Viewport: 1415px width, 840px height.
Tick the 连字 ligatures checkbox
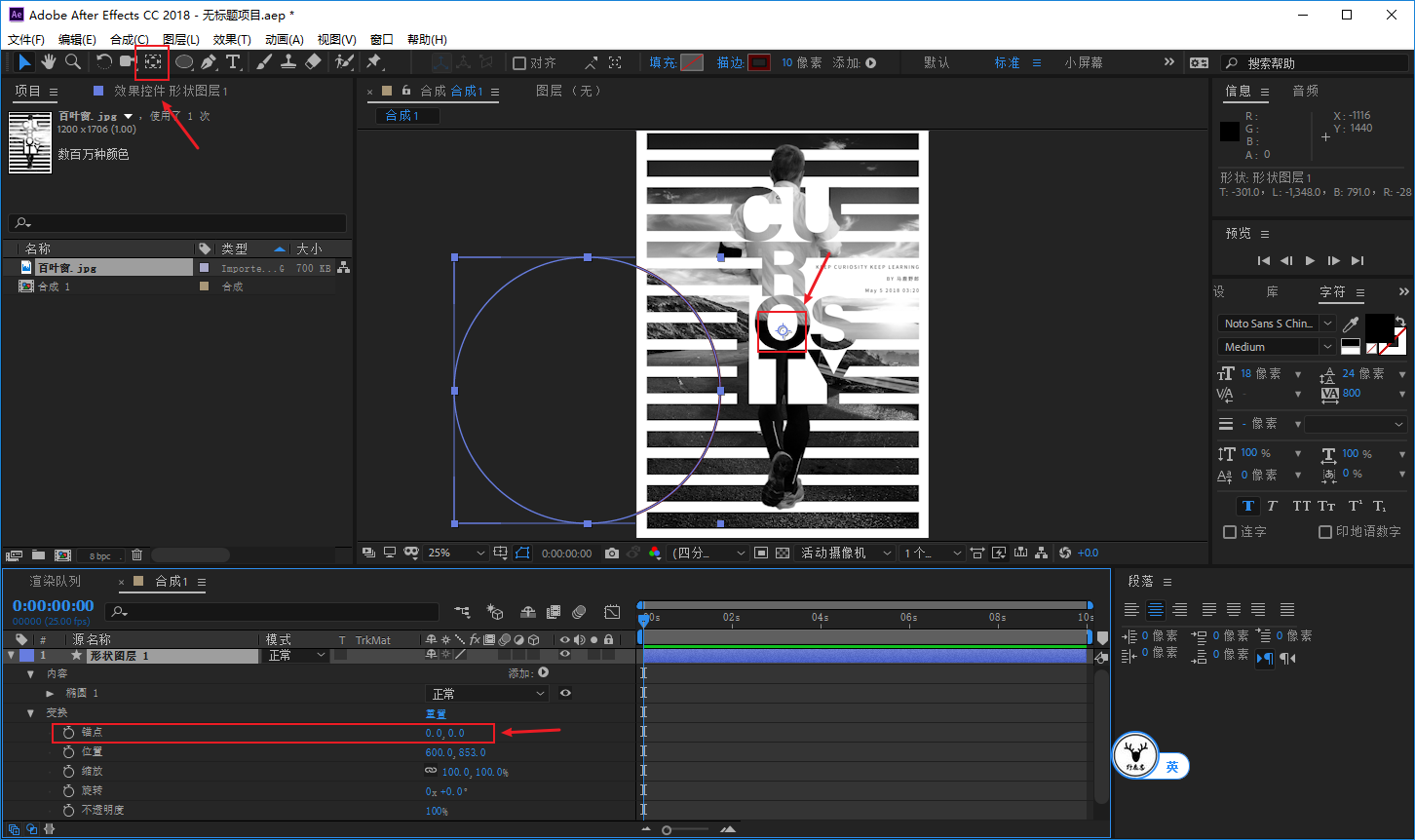[1230, 532]
